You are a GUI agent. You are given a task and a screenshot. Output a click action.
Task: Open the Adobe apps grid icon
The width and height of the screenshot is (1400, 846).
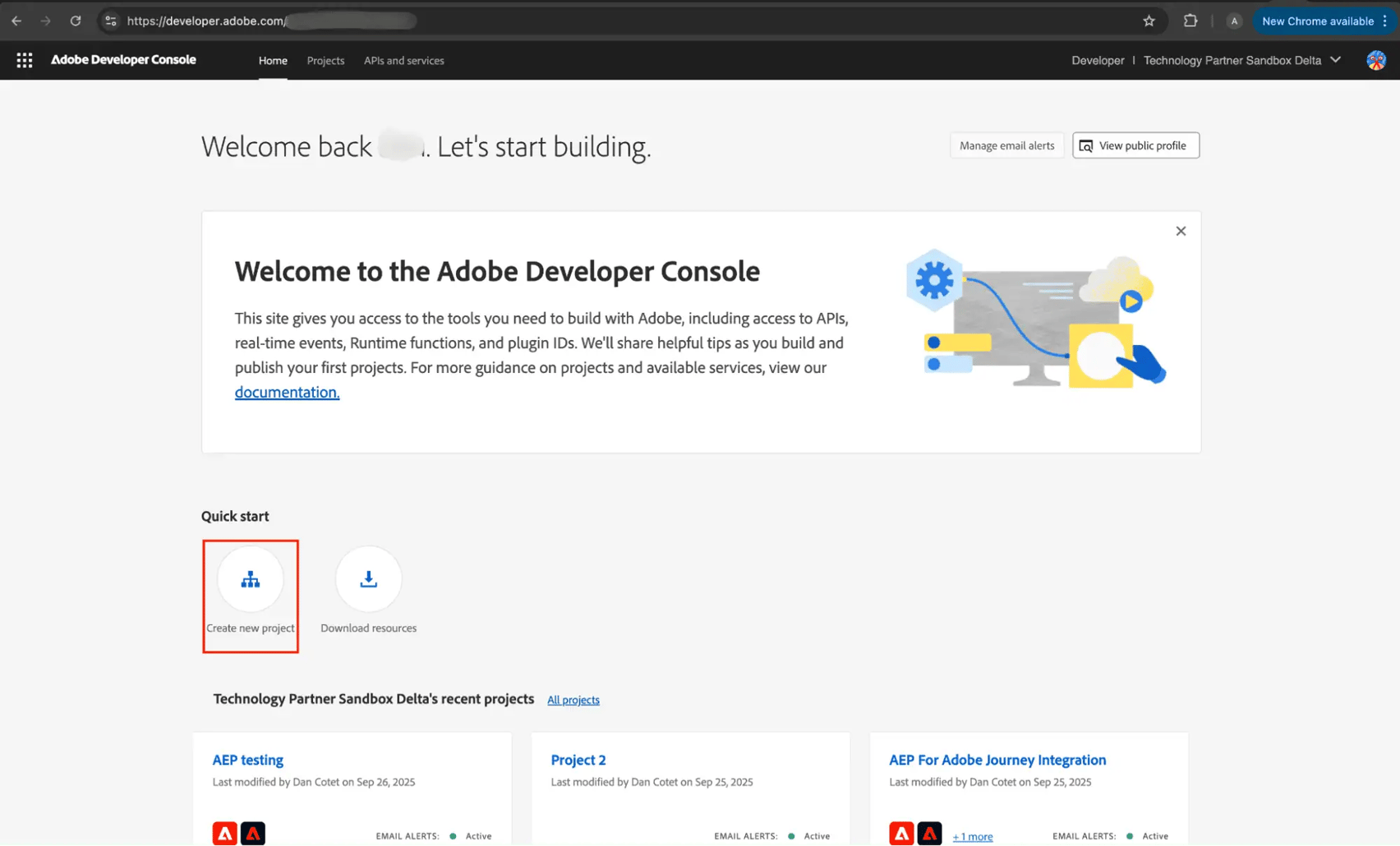[x=24, y=60]
